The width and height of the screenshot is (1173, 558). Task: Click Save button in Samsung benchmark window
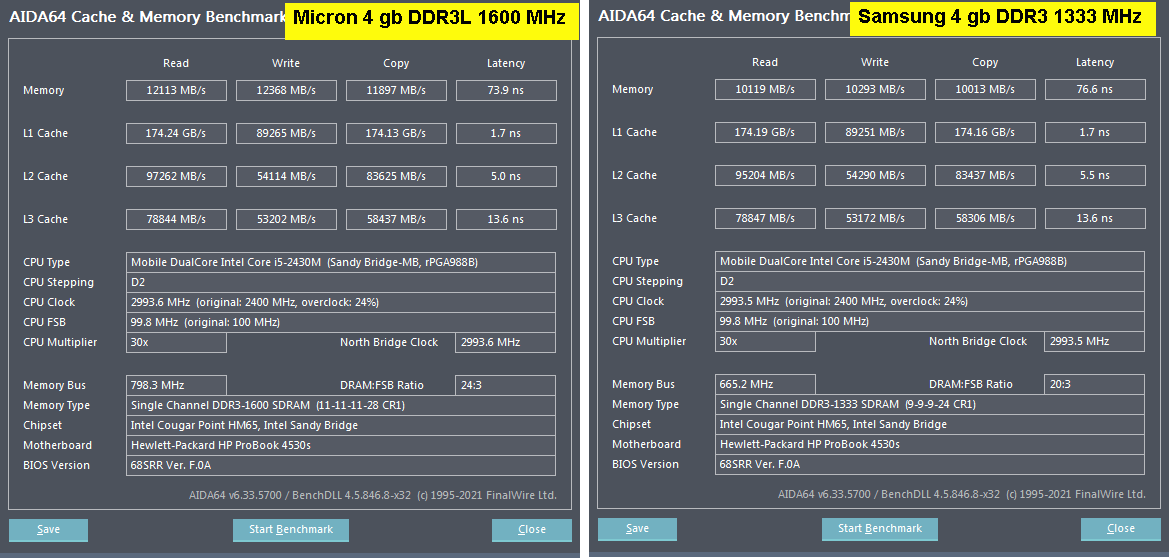click(x=637, y=529)
